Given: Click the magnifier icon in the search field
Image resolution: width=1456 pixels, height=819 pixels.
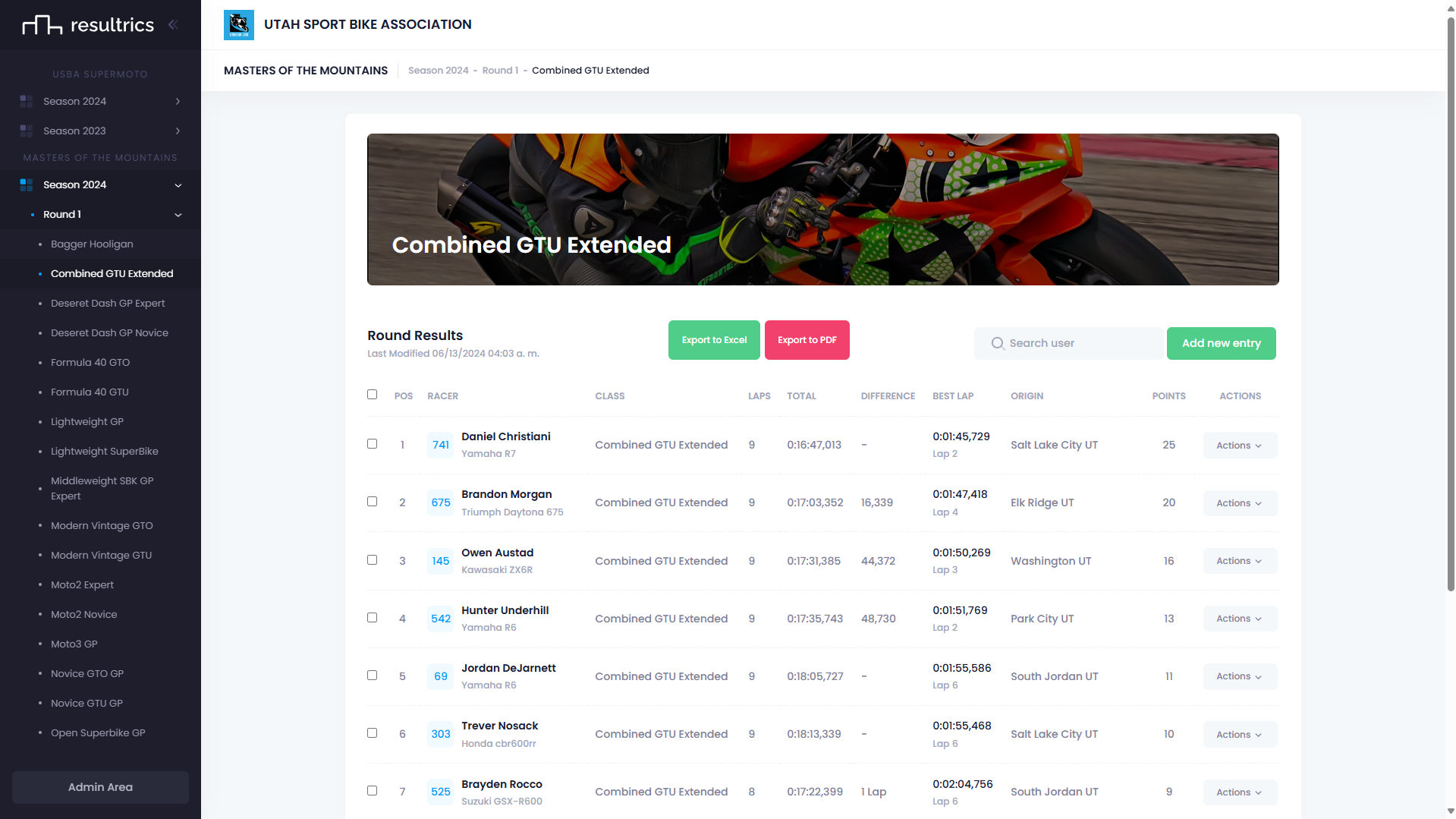Looking at the screenshot, I should point(997,343).
